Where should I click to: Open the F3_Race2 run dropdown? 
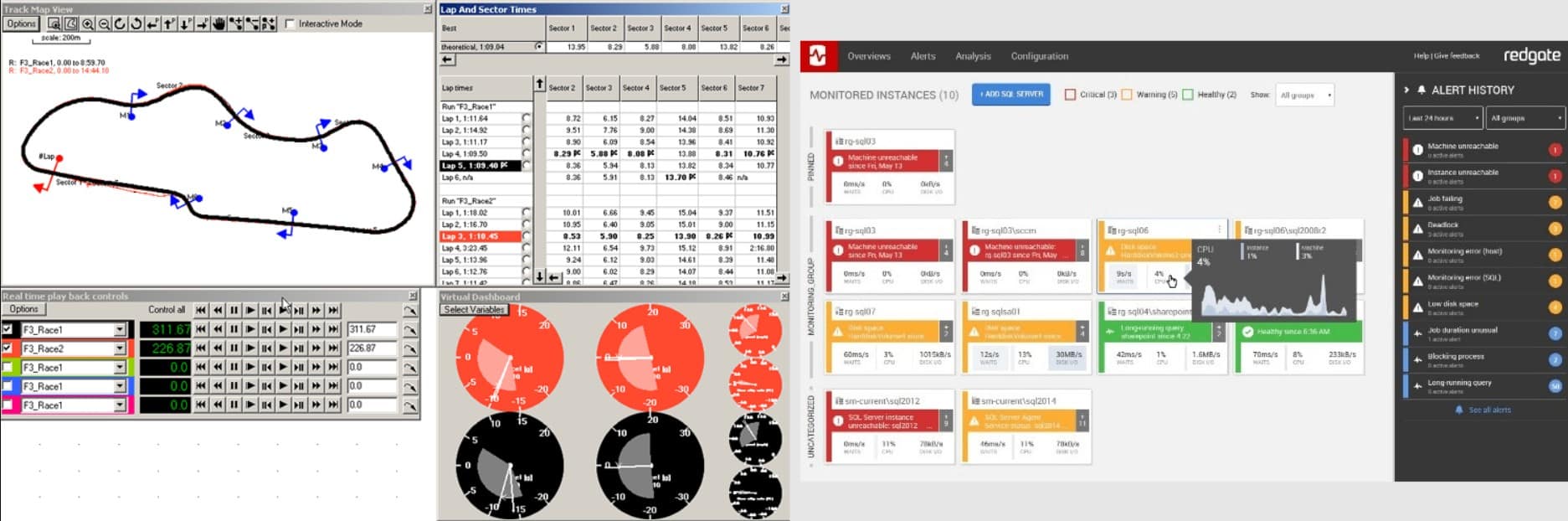pyautogui.click(x=120, y=348)
